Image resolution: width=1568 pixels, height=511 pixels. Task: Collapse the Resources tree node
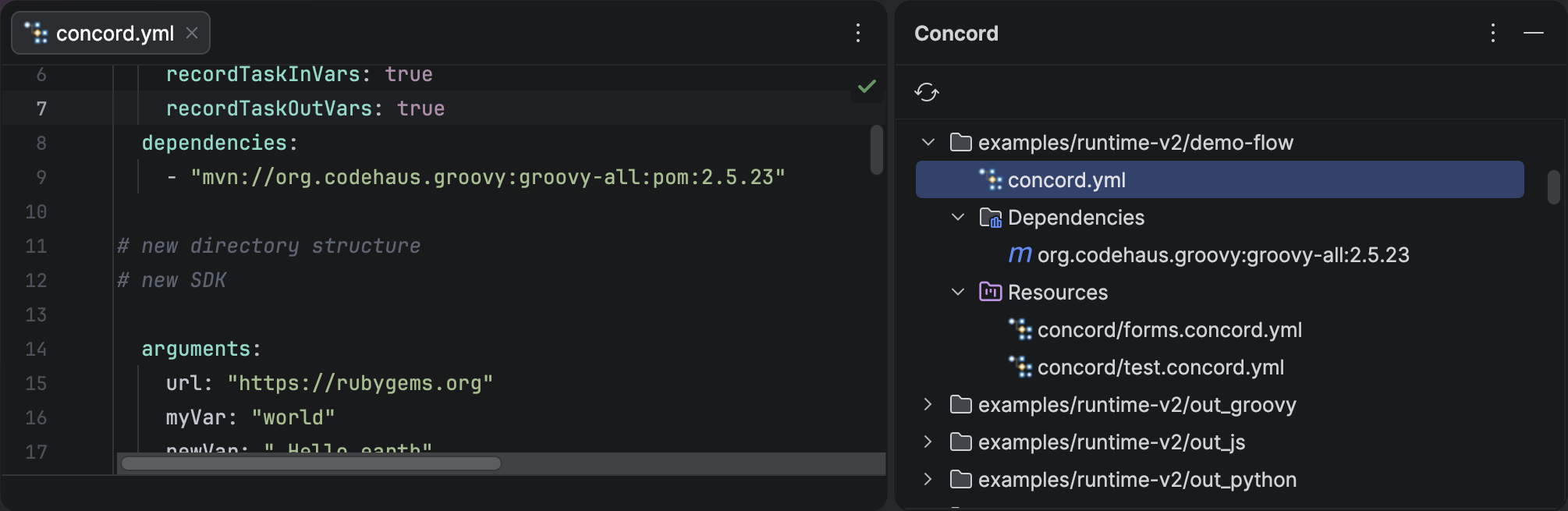[958, 293]
